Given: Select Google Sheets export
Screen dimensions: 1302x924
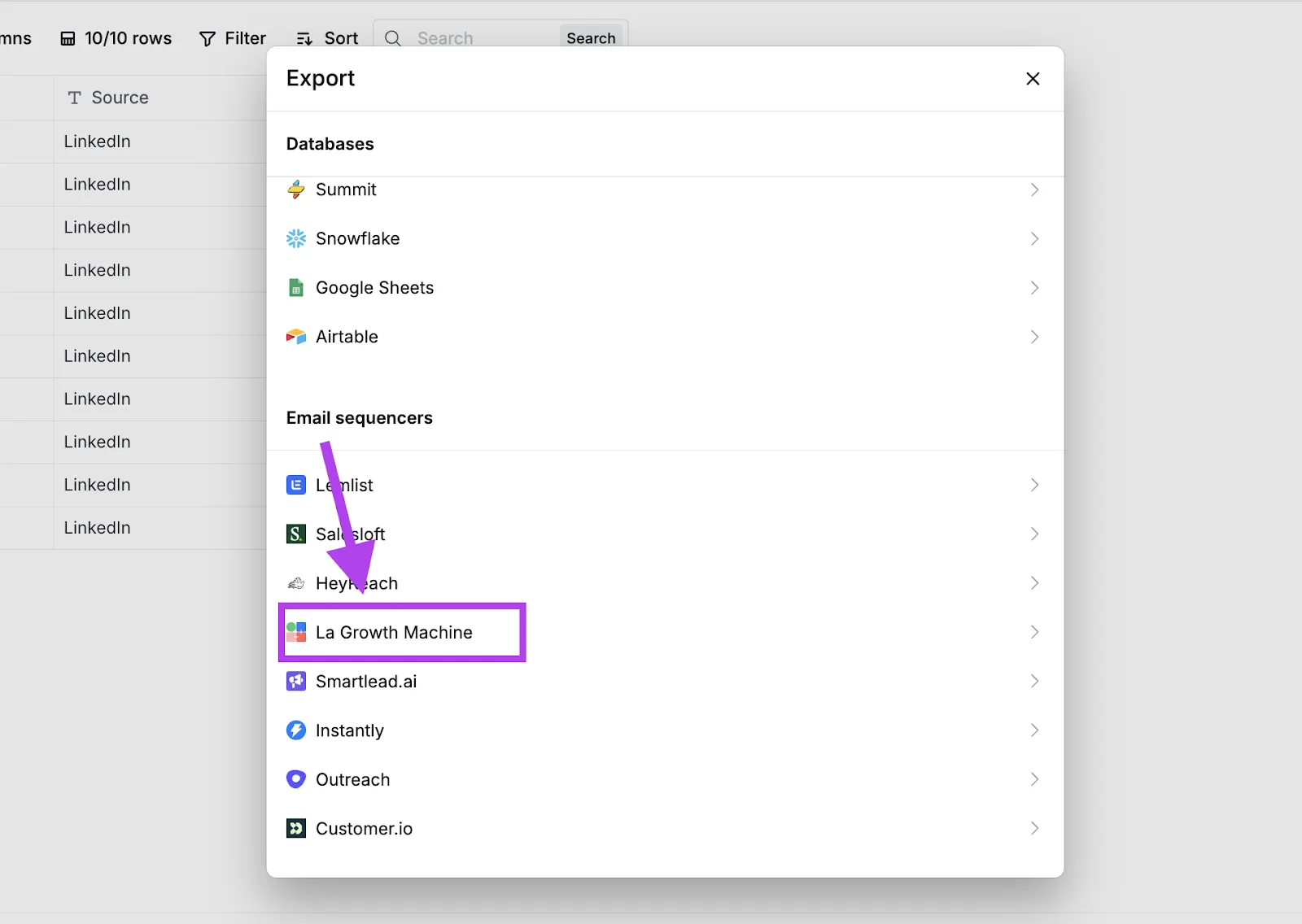Looking at the screenshot, I should (665, 288).
